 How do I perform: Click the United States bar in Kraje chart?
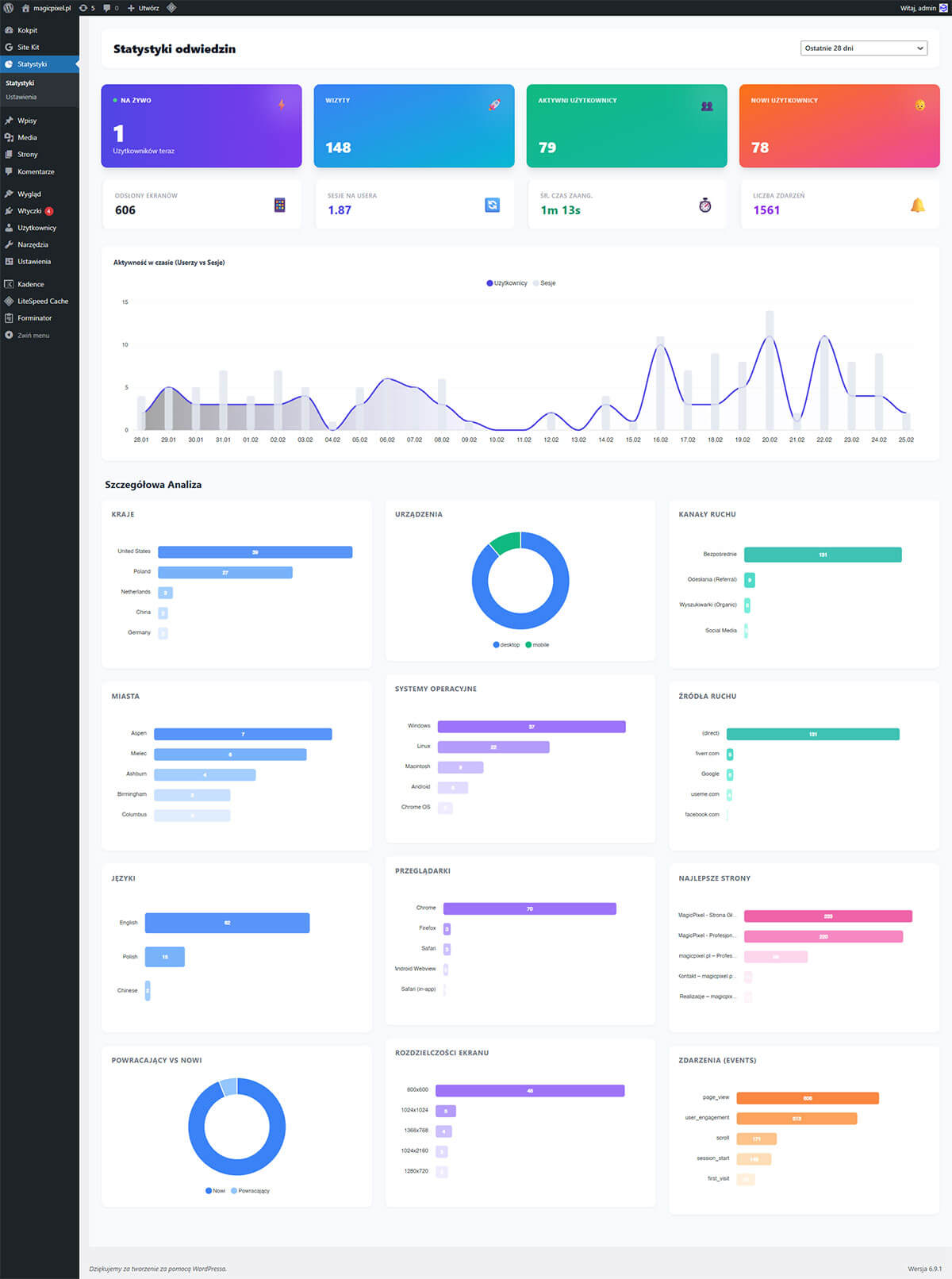[x=255, y=552]
